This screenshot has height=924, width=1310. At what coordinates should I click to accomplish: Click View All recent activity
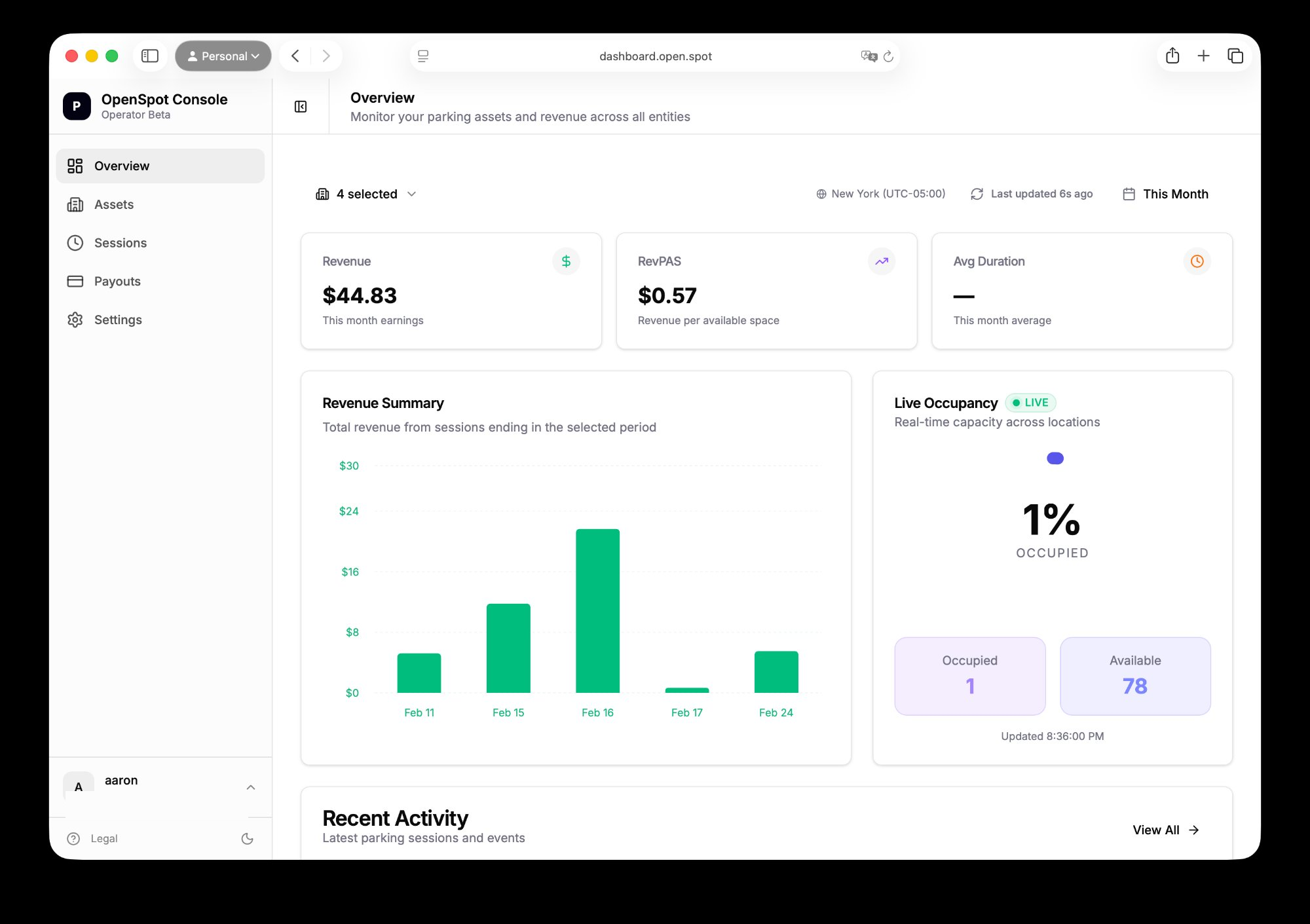pos(1165,830)
